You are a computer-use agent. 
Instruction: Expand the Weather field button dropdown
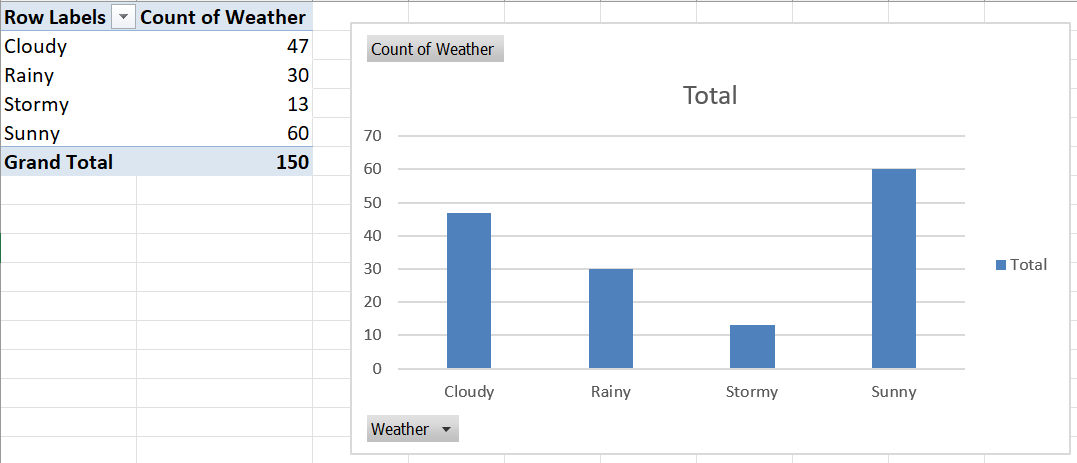pyautogui.click(x=445, y=429)
